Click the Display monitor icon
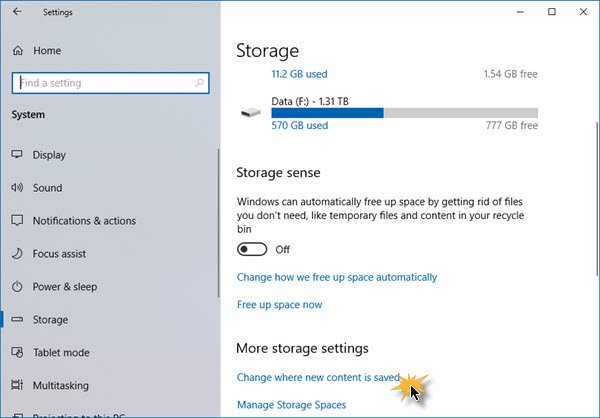 (17, 155)
